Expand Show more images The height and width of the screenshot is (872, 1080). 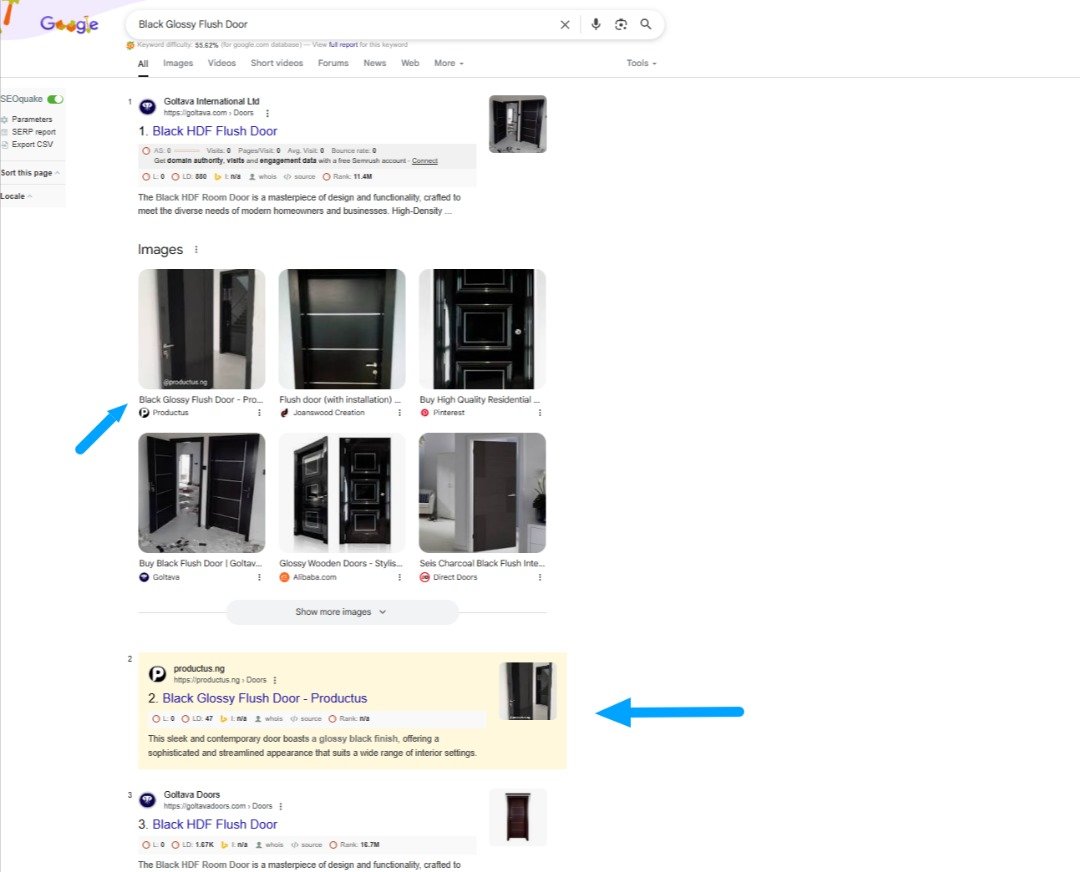click(x=342, y=612)
